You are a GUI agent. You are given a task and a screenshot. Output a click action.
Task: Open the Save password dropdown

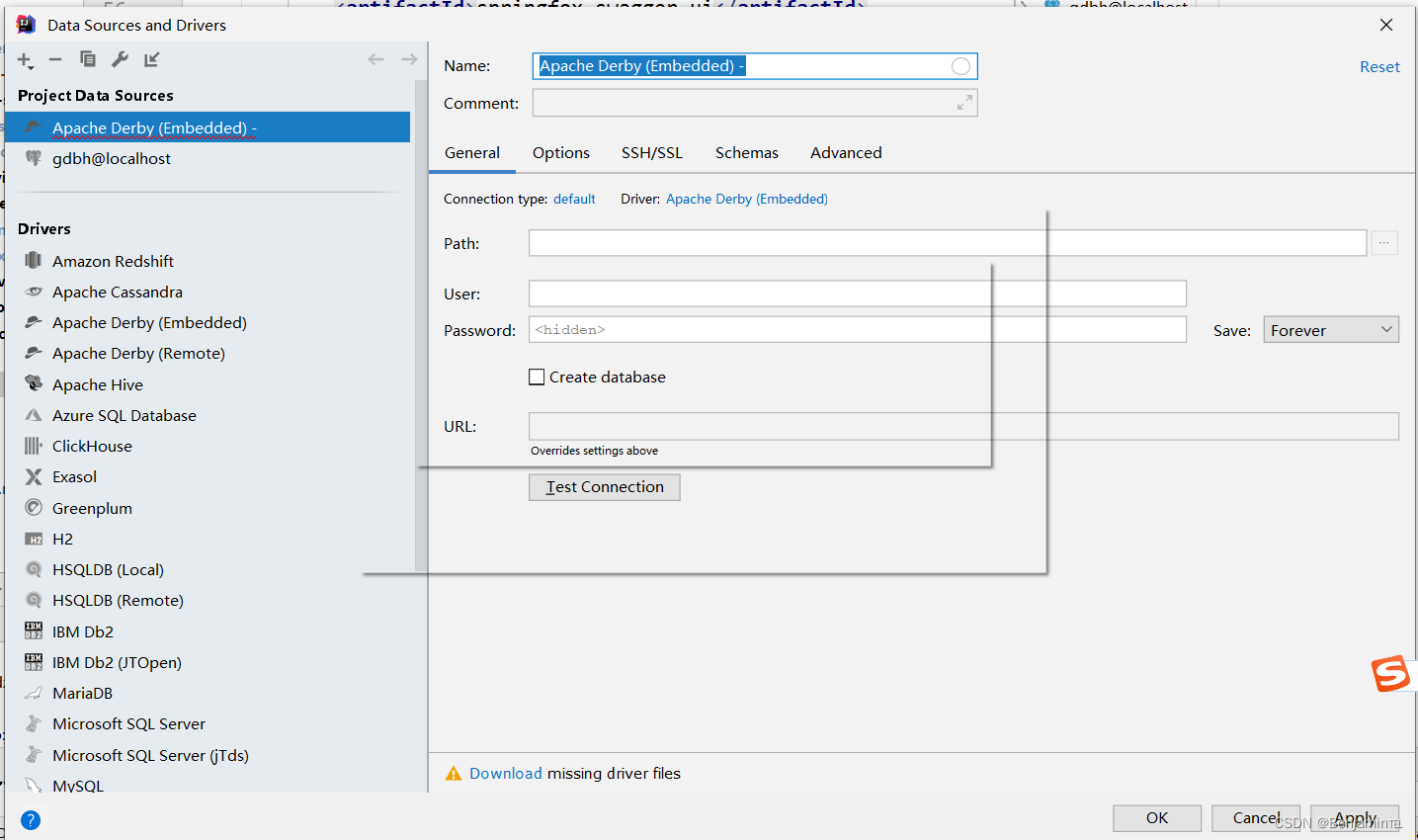tap(1331, 330)
